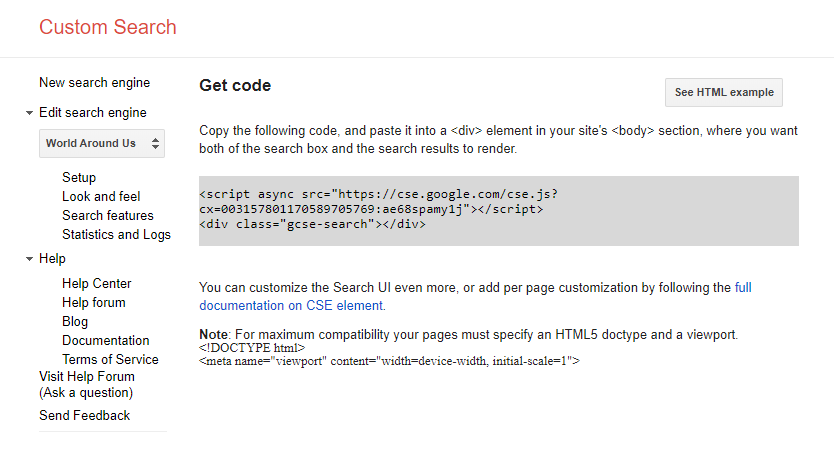834x466 pixels.
Task: Go to Setup settings
Action: (79, 177)
